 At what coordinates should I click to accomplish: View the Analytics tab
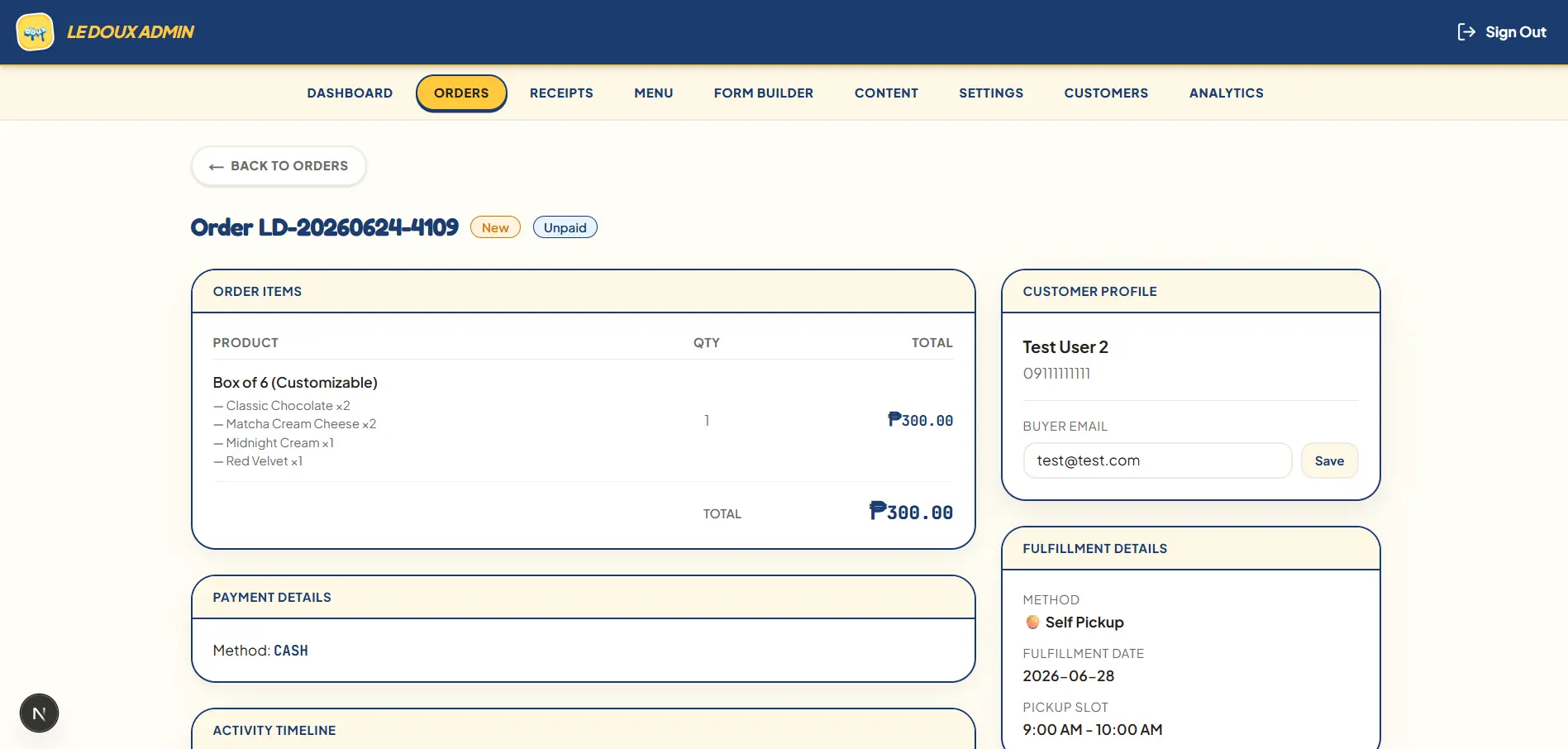click(x=1226, y=93)
